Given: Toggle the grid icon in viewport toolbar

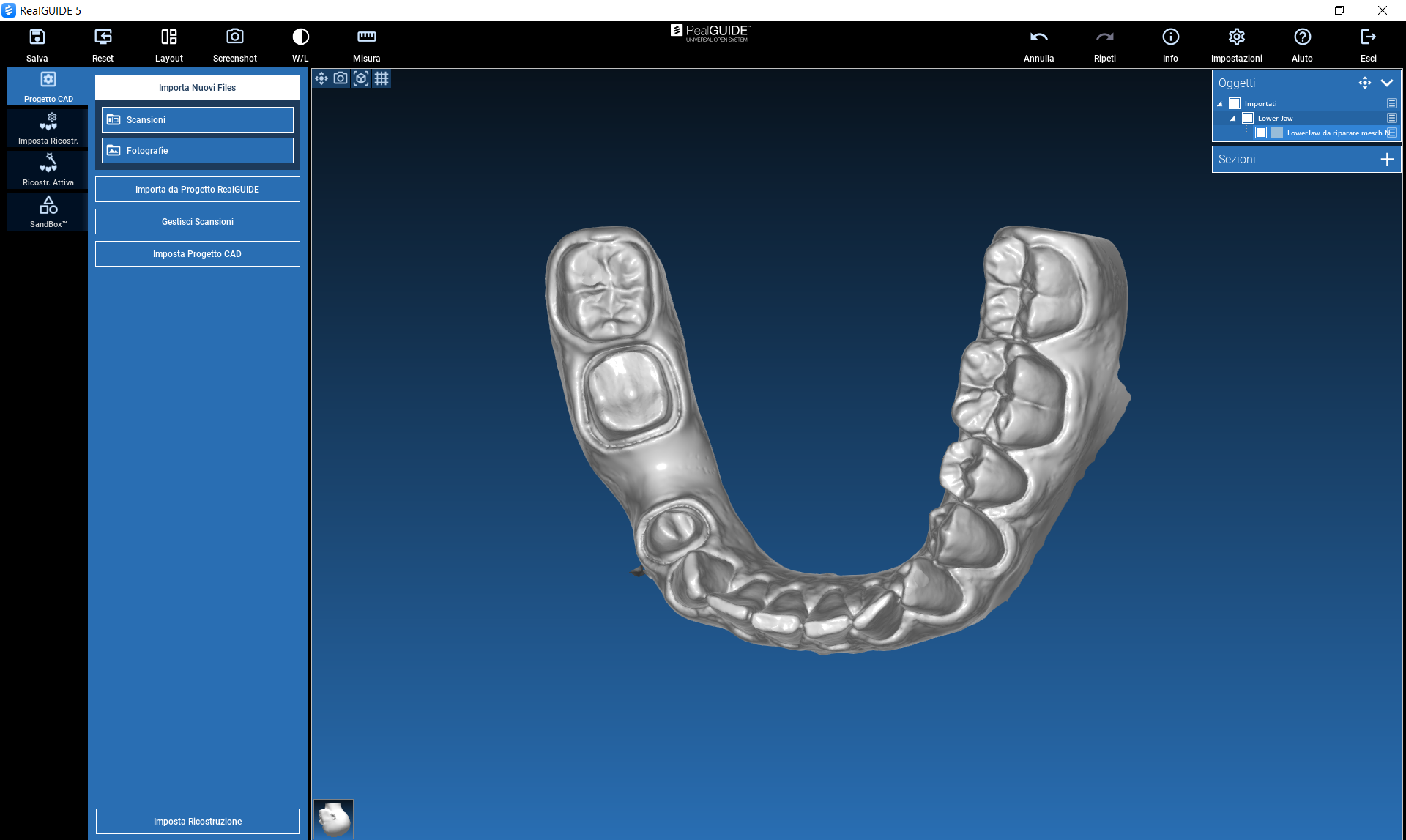Looking at the screenshot, I should (382, 78).
